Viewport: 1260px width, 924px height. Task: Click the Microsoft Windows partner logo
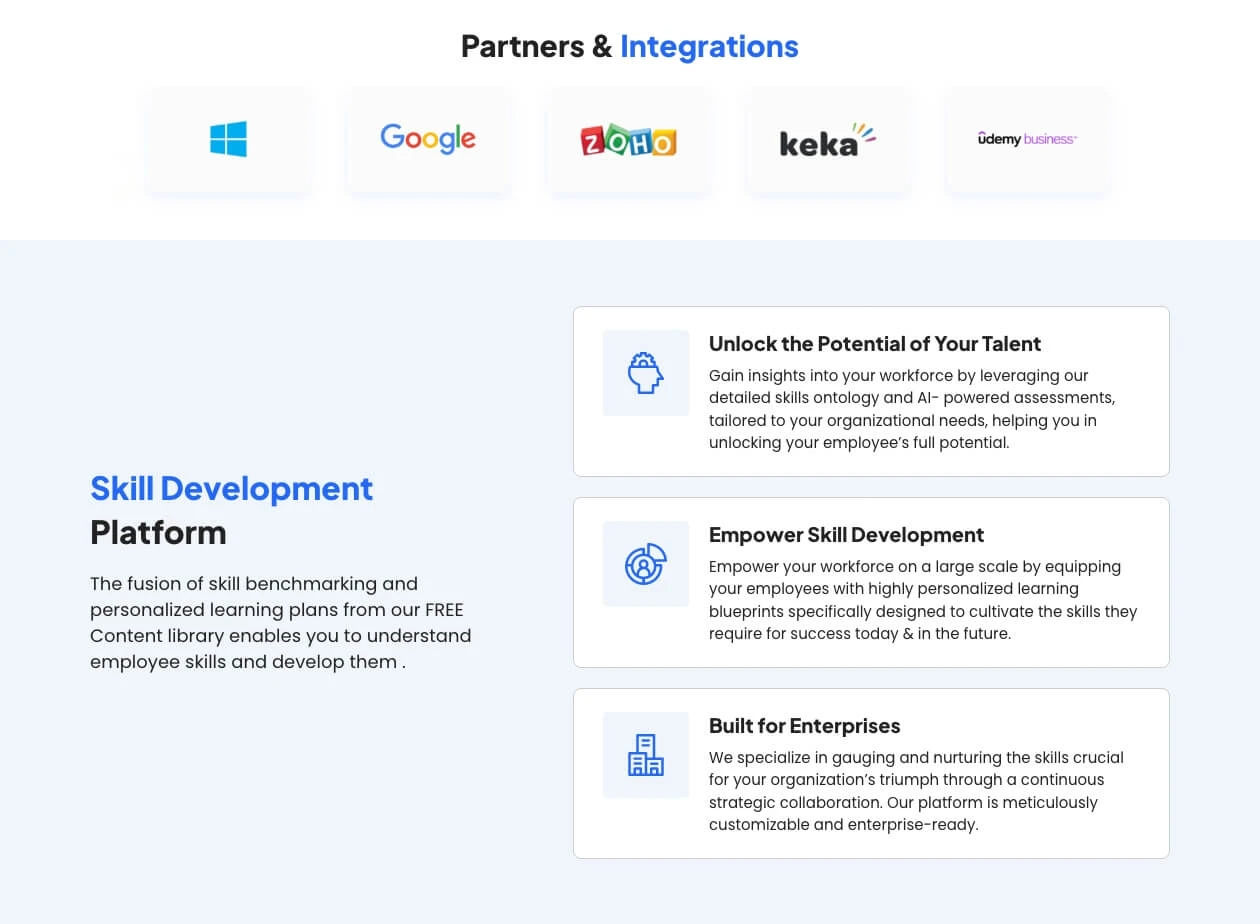(x=229, y=139)
